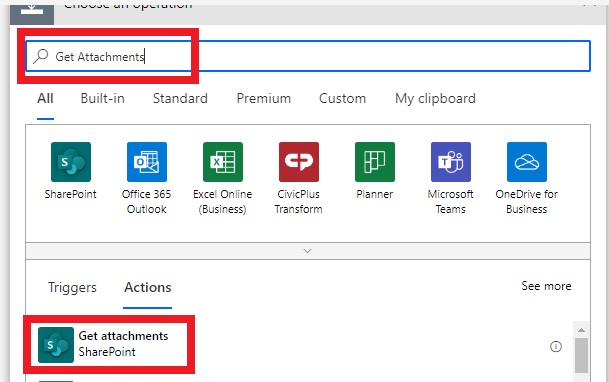Open the My clipboard tab

(435, 99)
